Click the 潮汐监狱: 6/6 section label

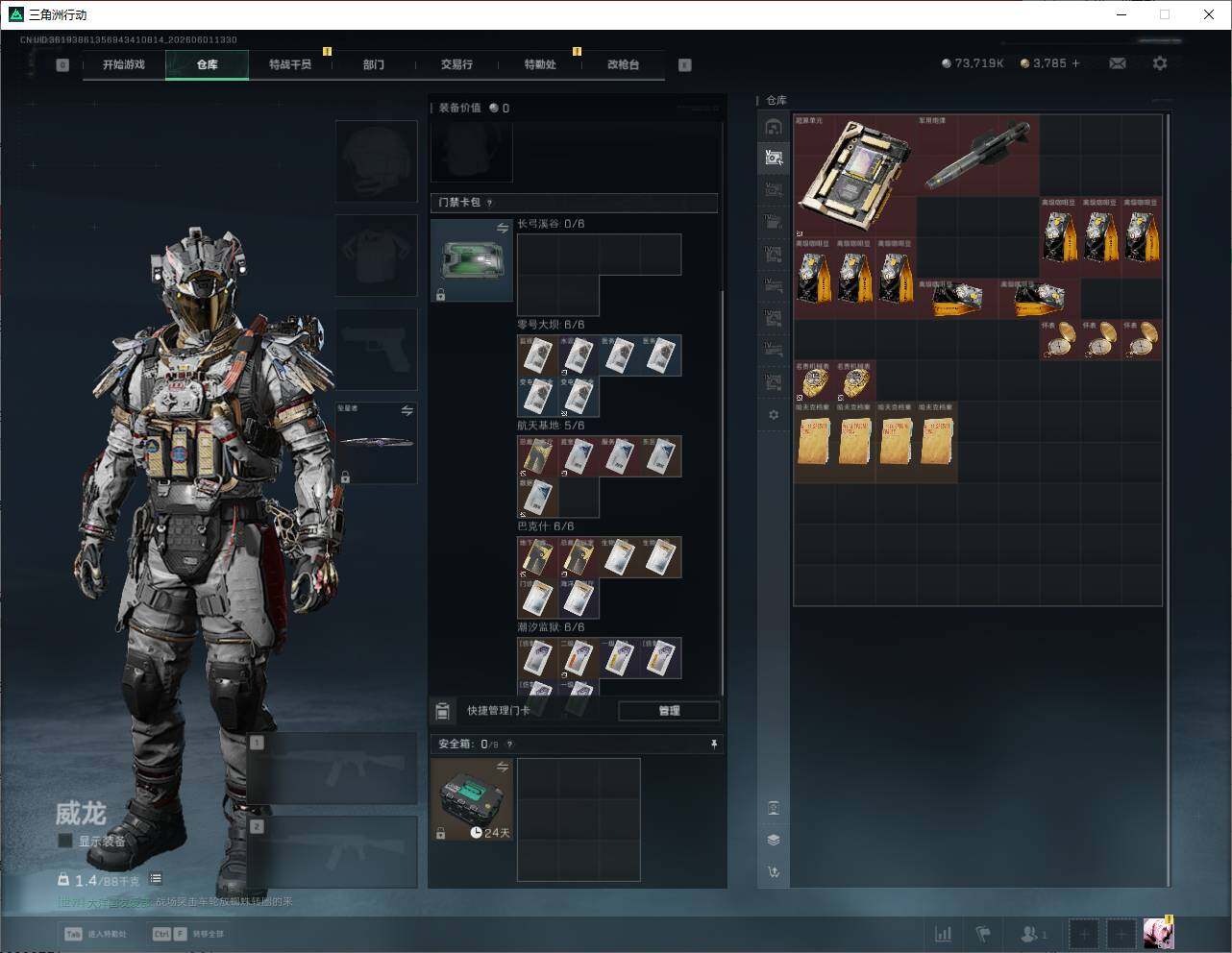551,627
